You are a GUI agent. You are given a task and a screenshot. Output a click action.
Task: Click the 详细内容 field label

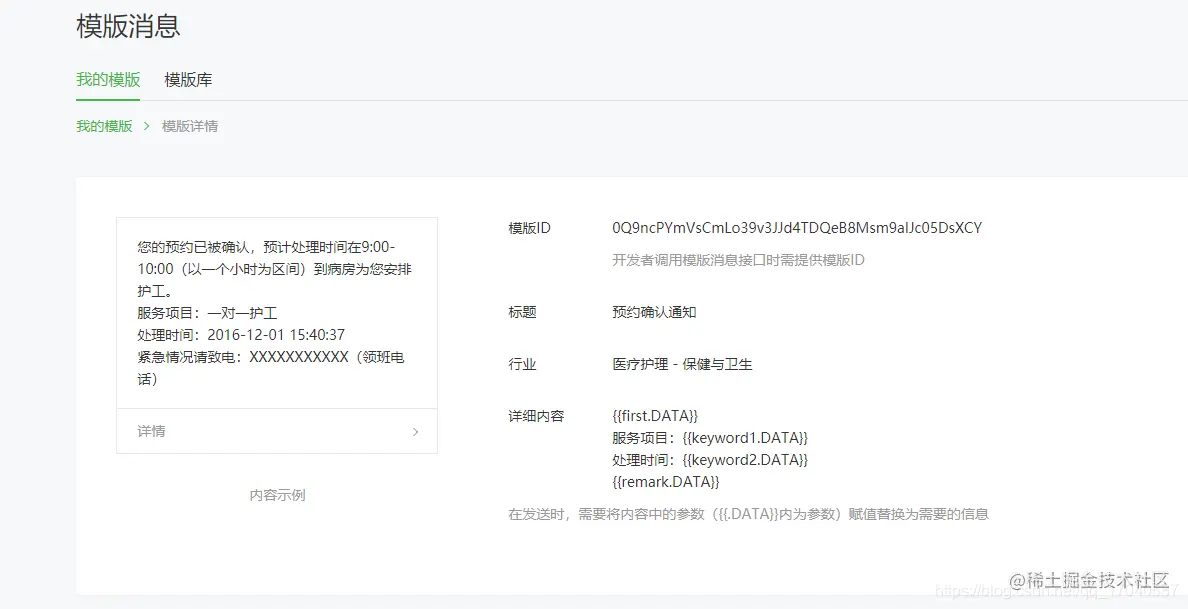click(x=534, y=415)
